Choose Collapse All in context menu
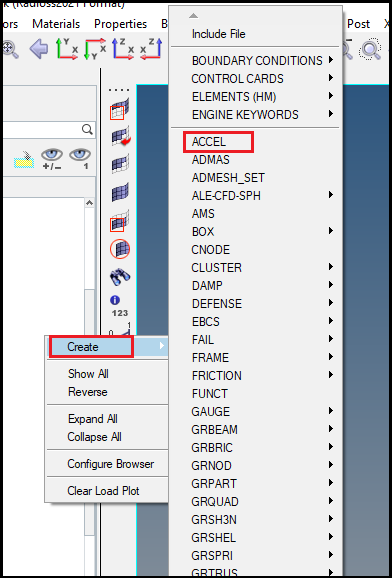The width and height of the screenshot is (392, 578). [x=94, y=437]
